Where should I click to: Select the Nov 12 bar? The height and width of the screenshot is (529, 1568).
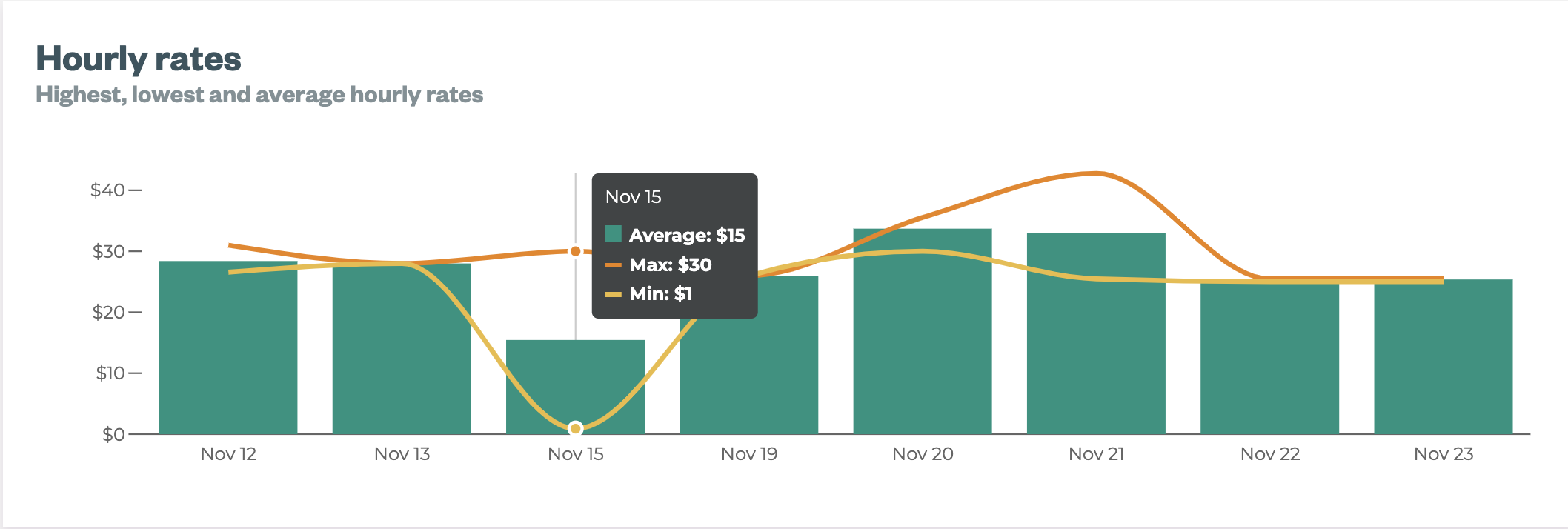point(227,348)
